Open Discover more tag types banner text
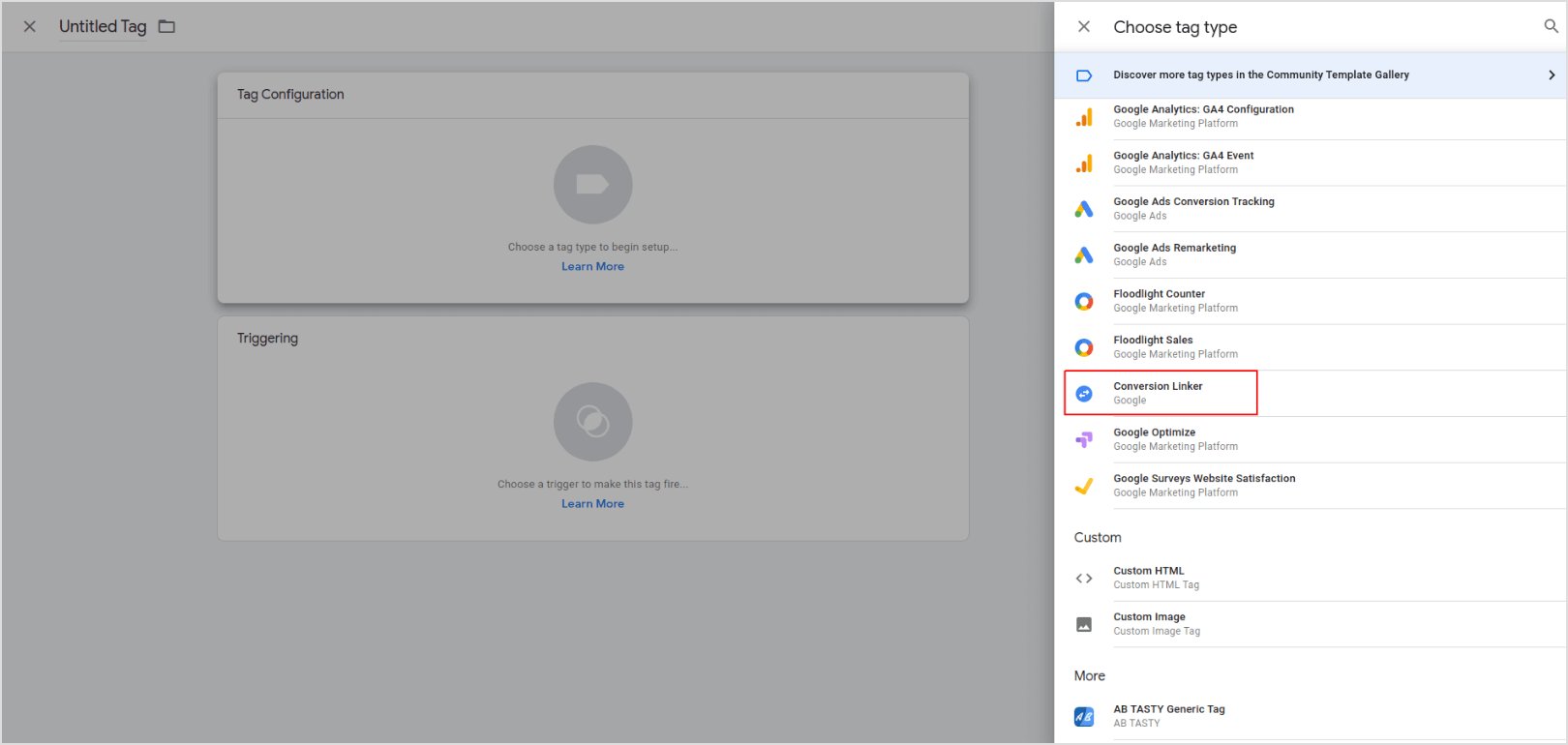Image resolution: width=1568 pixels, height=745 pixels. [x=1261, y=74]
